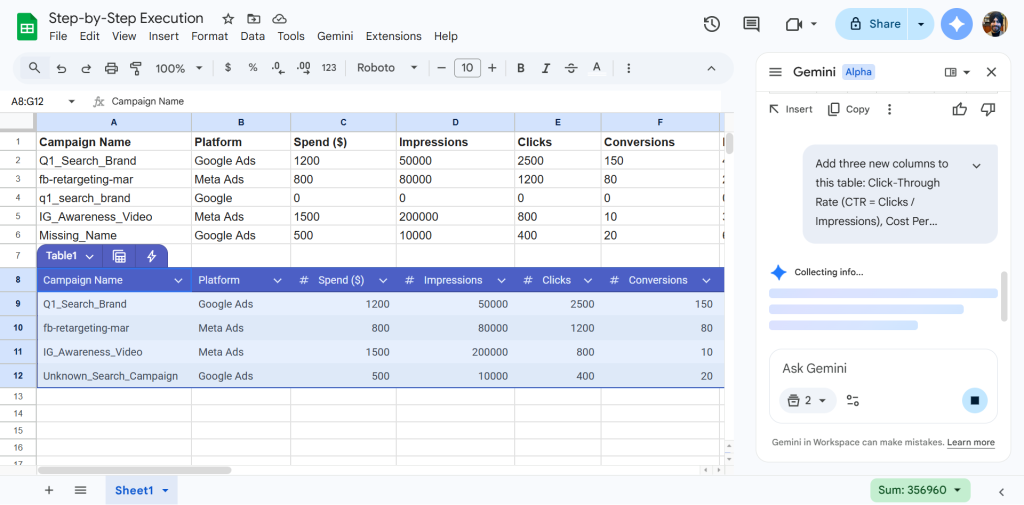Screen dimensions: 1024x505
Task: Open the zoom level dropdown
Action: [179, 68]
